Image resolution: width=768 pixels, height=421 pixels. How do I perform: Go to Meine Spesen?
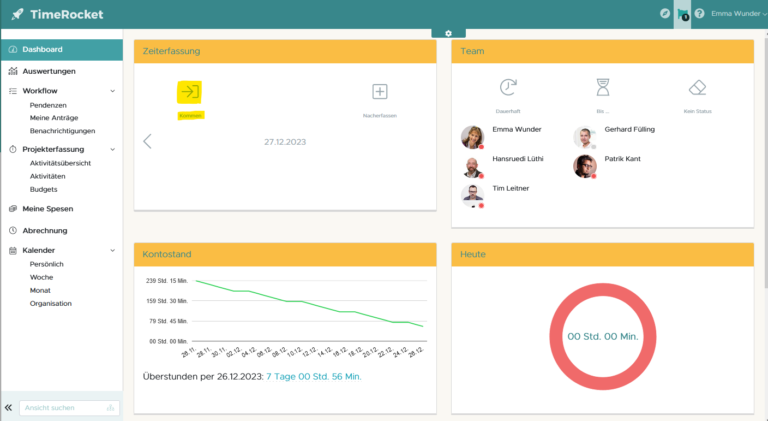coord(48,208)
